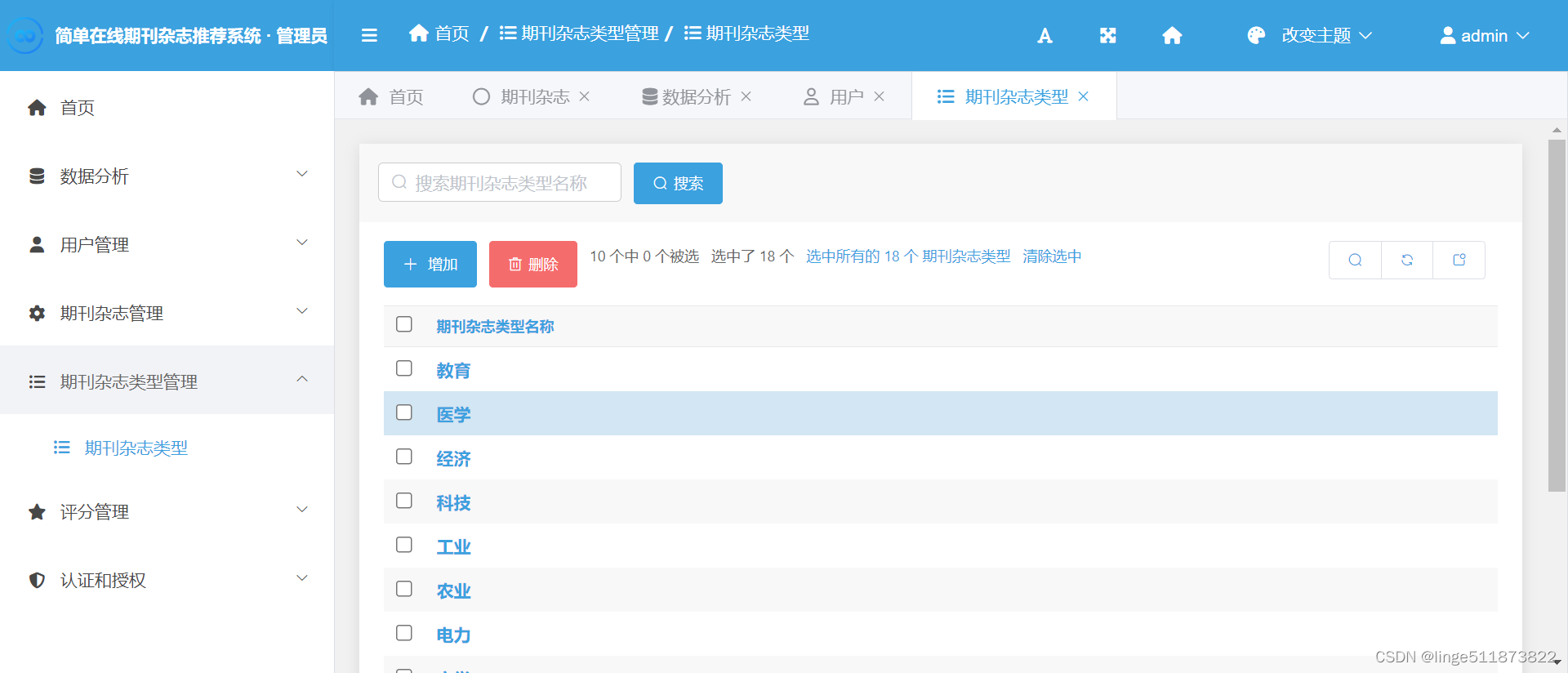Open the 教育 type link

coord(453,371)
